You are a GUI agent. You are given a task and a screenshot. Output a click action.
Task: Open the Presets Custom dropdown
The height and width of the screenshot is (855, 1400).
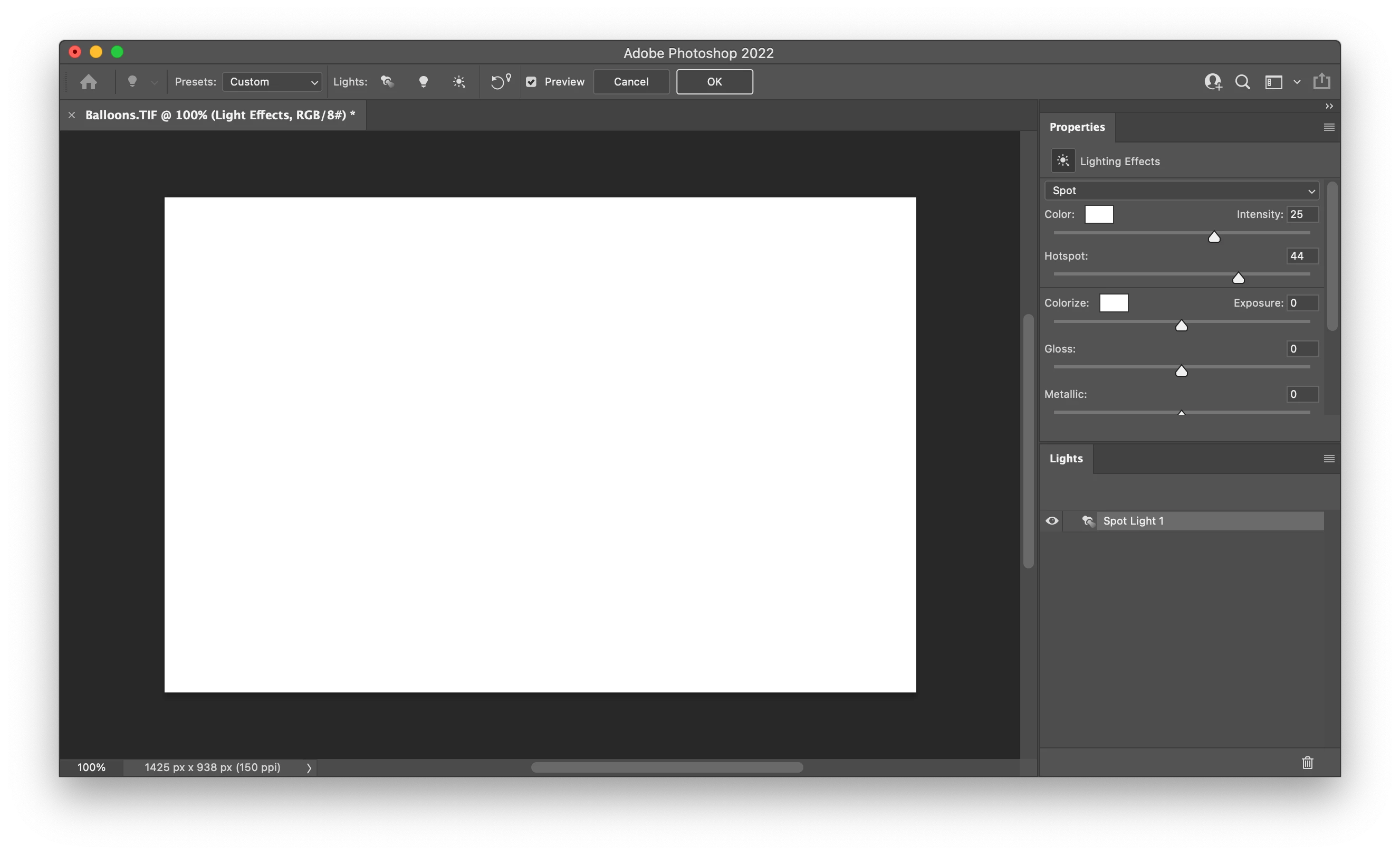click(272, 82)
